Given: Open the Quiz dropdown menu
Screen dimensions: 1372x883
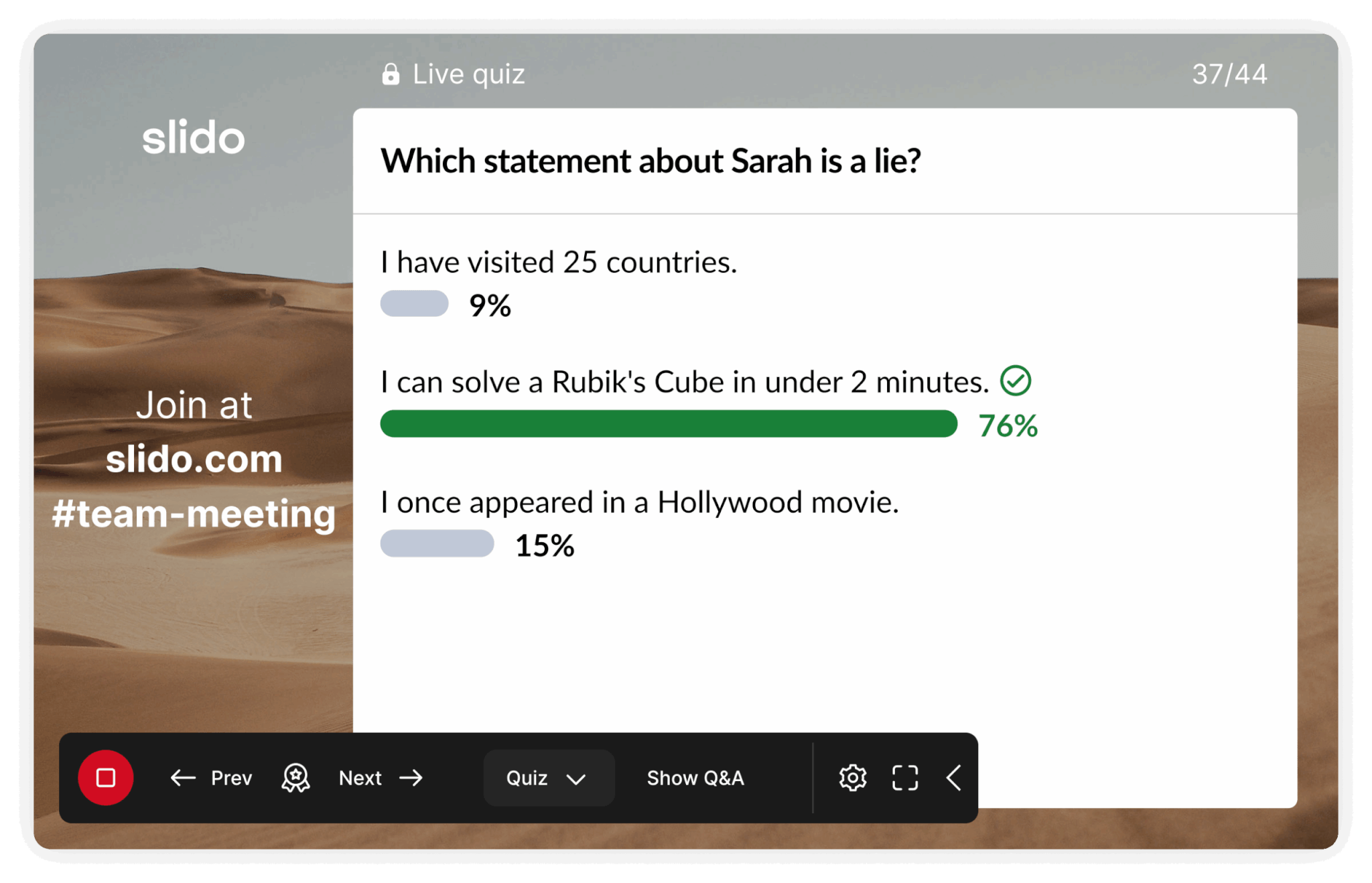Looking at the screenshot, I should tap(548, 778).
